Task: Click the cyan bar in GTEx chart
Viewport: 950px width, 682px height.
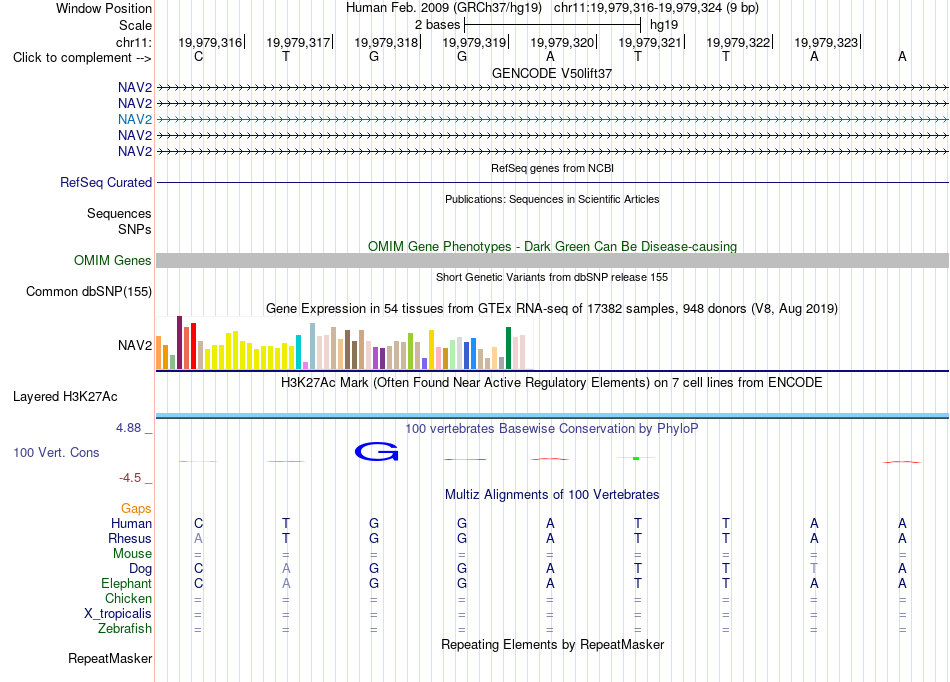Action: [x=298, y=352]
